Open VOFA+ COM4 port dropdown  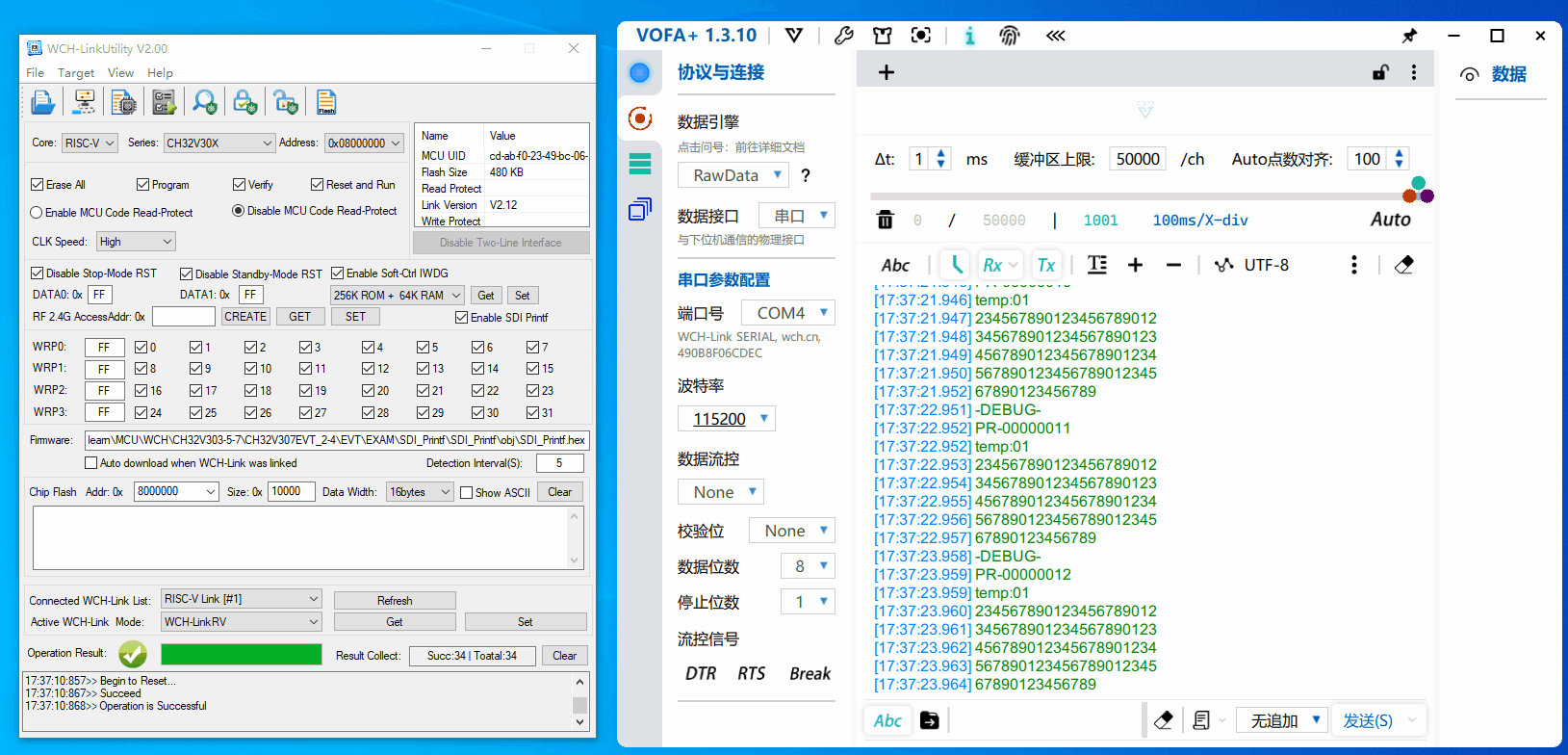click(x=788, y=313)
